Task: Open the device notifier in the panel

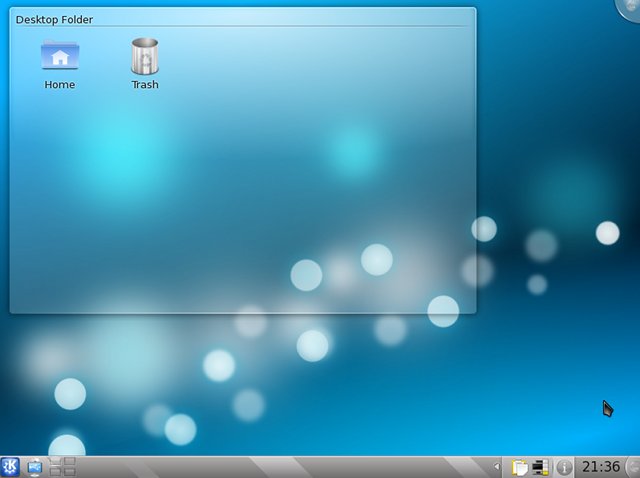Action: (35, 467)
